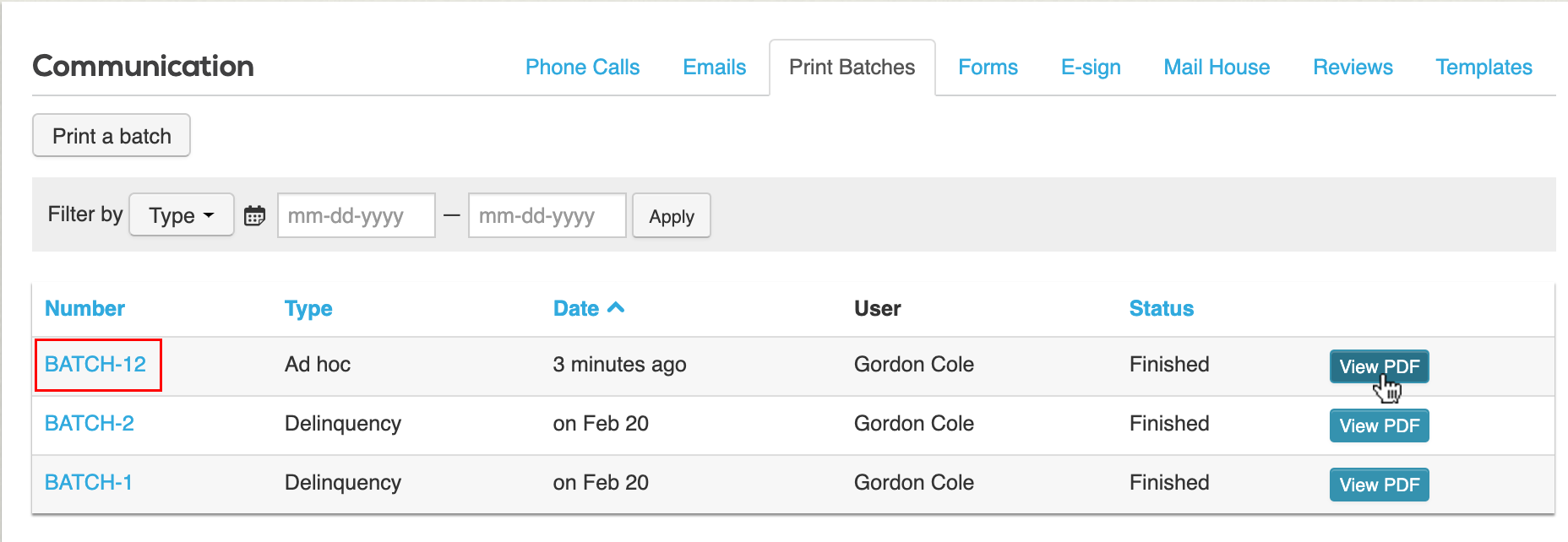
Task: Open the Reviews tab
Action: click(1353, 68)
